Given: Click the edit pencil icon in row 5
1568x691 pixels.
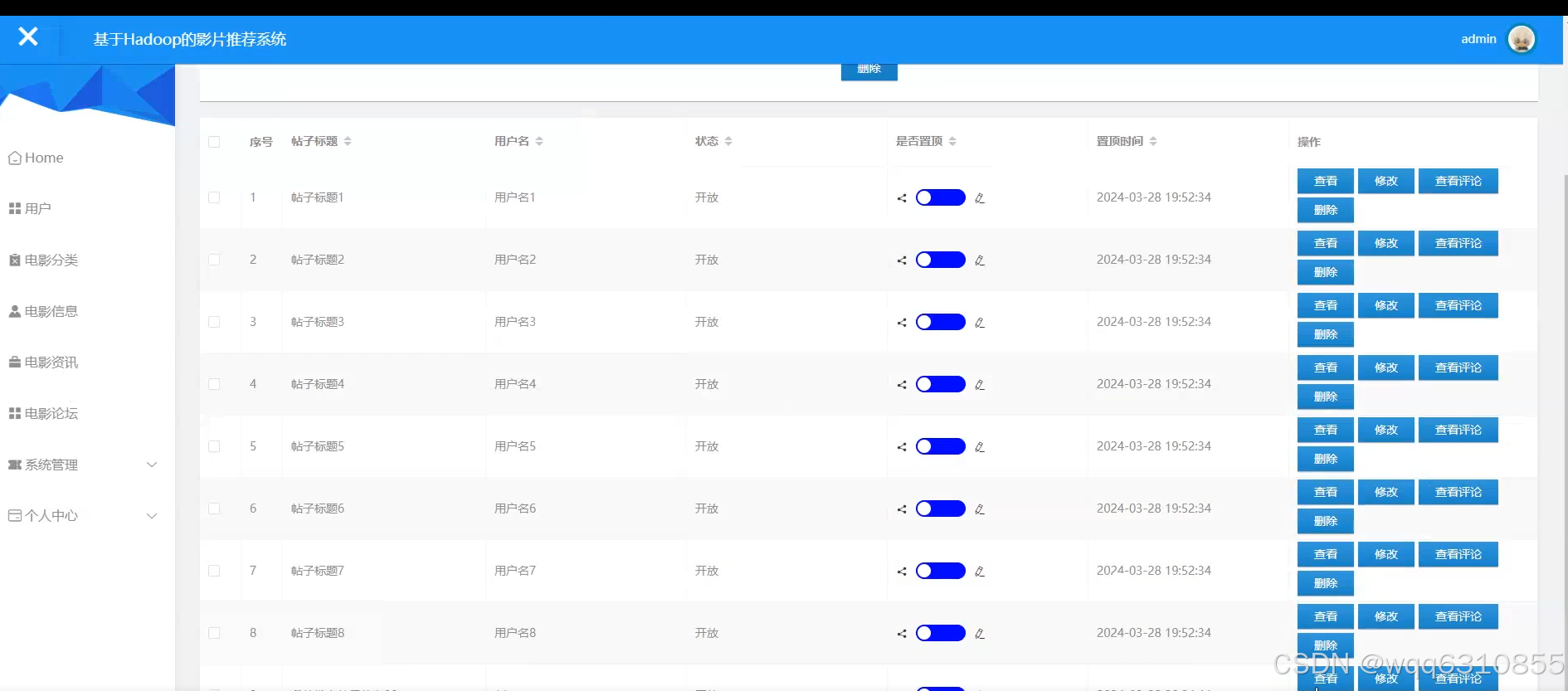Looking at the screenshot, I should tap(980, 447).
